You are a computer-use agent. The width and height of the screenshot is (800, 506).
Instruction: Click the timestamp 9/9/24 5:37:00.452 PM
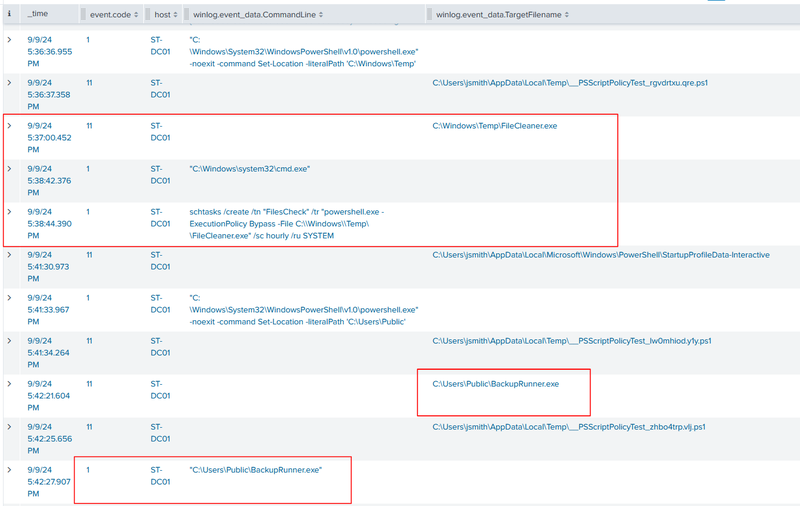pyautogui.click(x=49, y=138)
